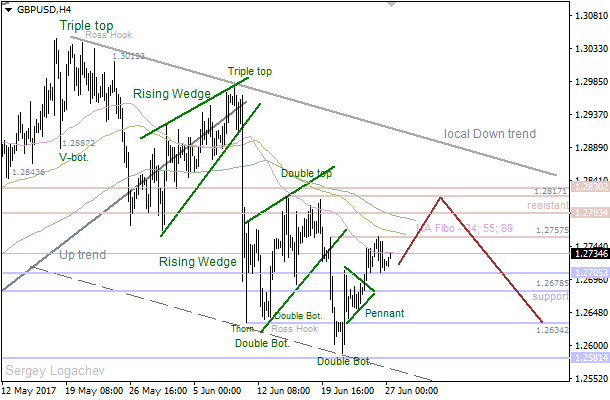The image size is (610, 400).
Task: Click the 1.27934 resistance level tag
Action: click(589, 212)
